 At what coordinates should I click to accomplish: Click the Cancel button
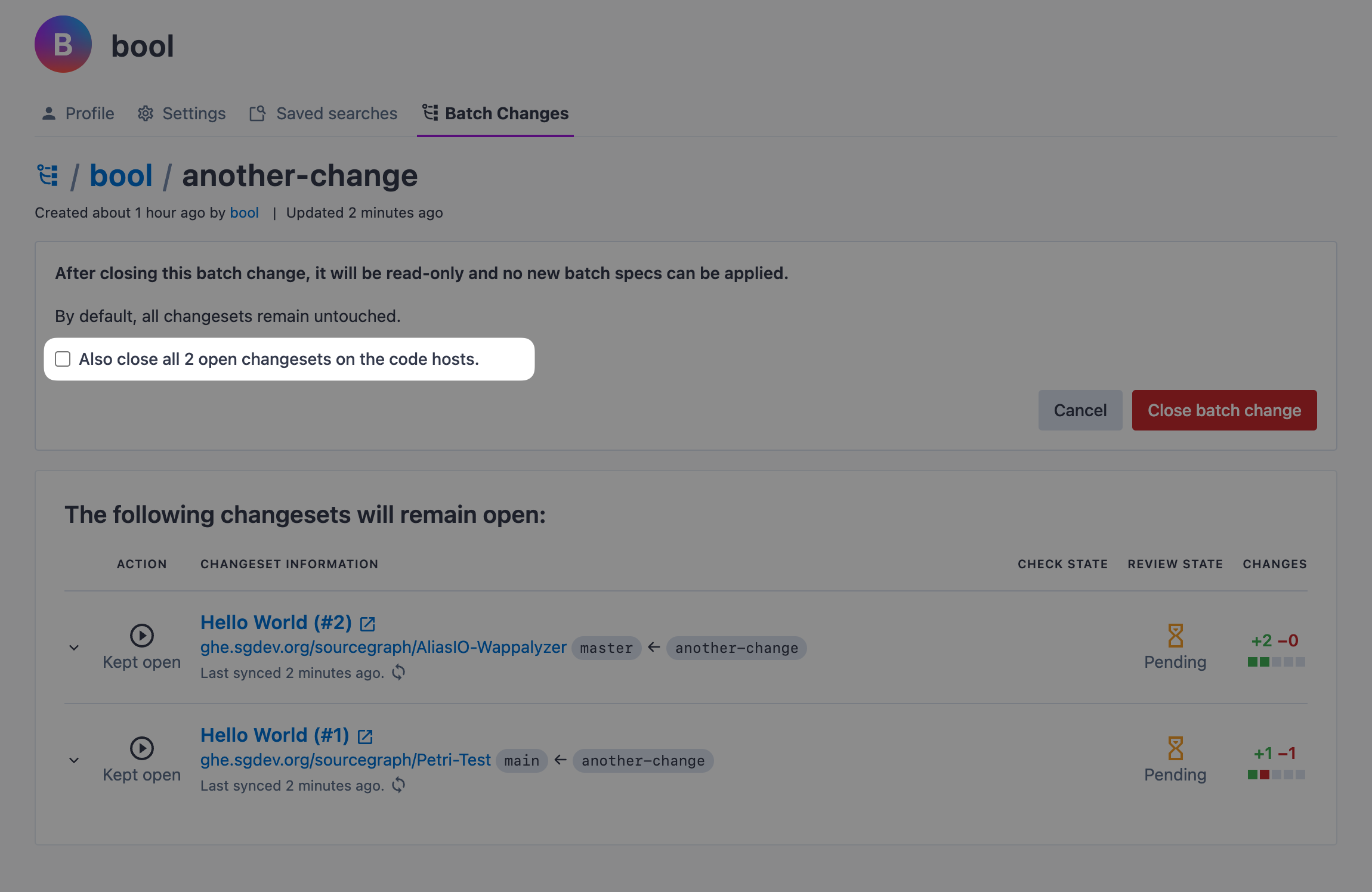(x=1081, y=410)
